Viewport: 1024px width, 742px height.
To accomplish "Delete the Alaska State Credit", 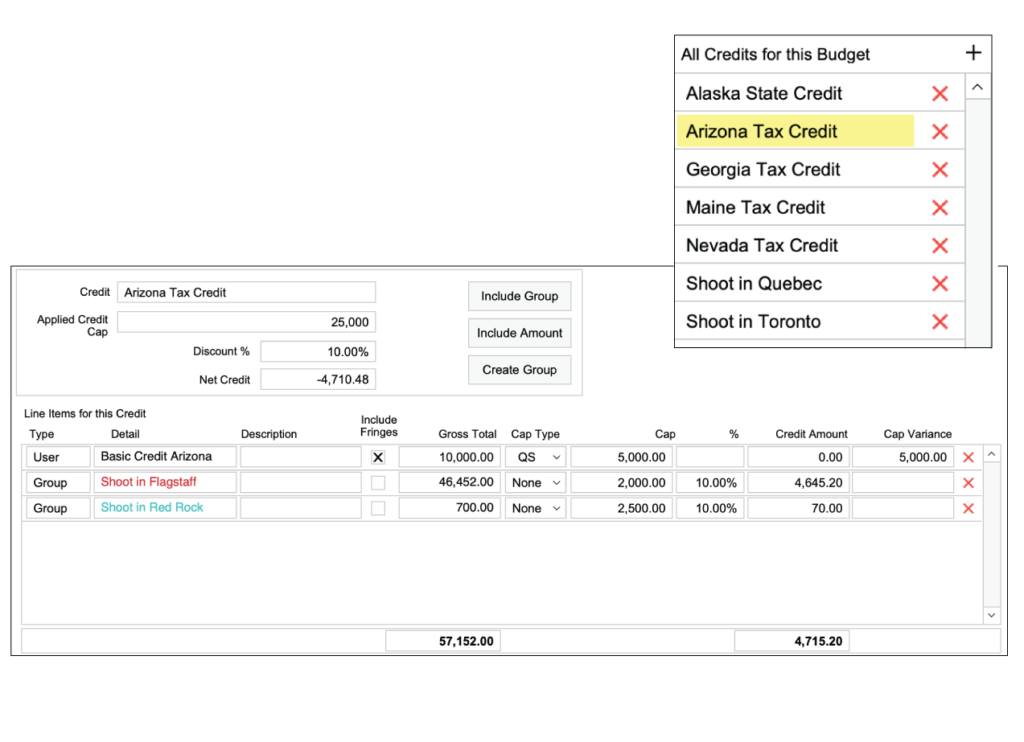I will [940, 93].
